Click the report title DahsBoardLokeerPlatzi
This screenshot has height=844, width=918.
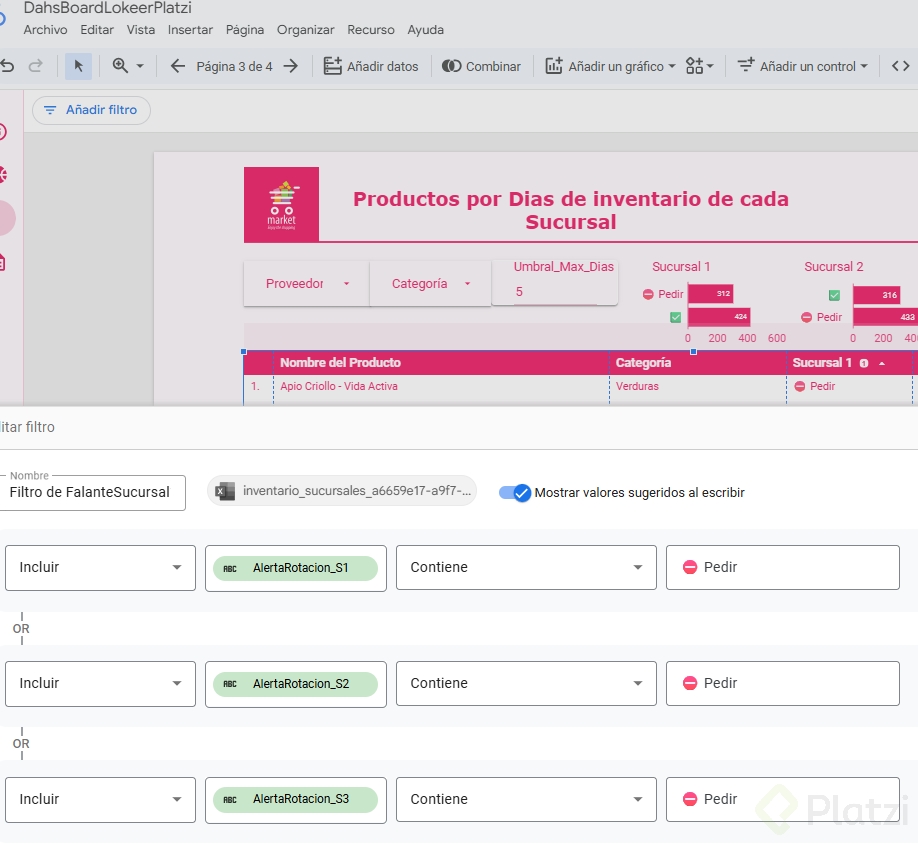108,8
